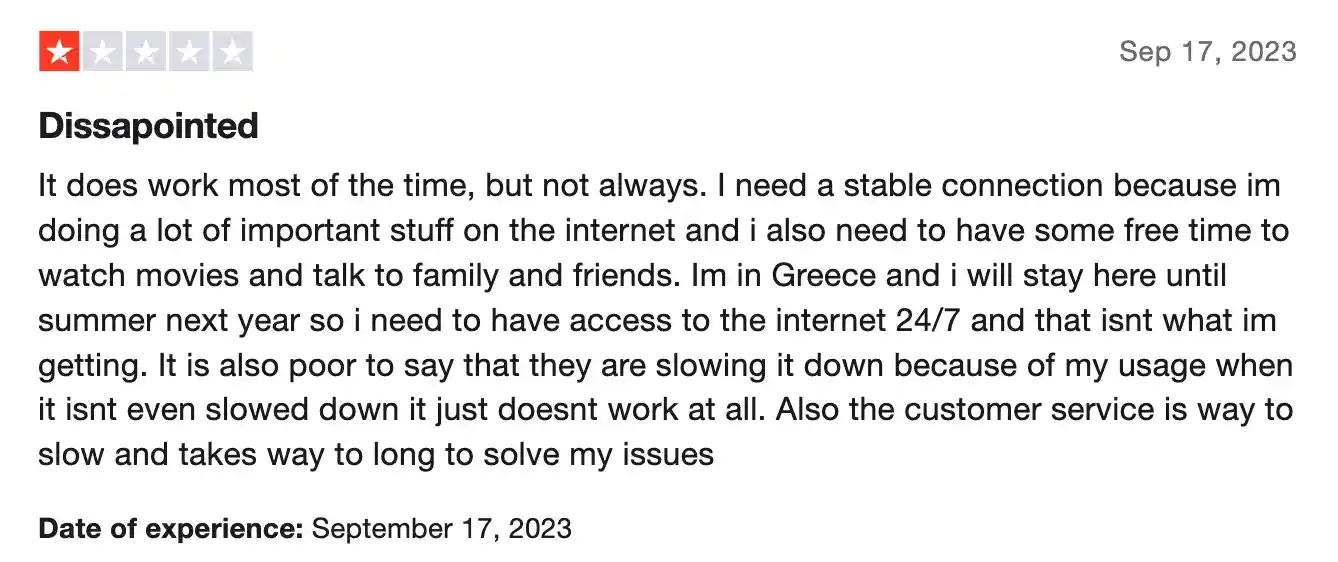Open the review dated Sep 17, 2023
The image size is (1338, 562).
1207,51
